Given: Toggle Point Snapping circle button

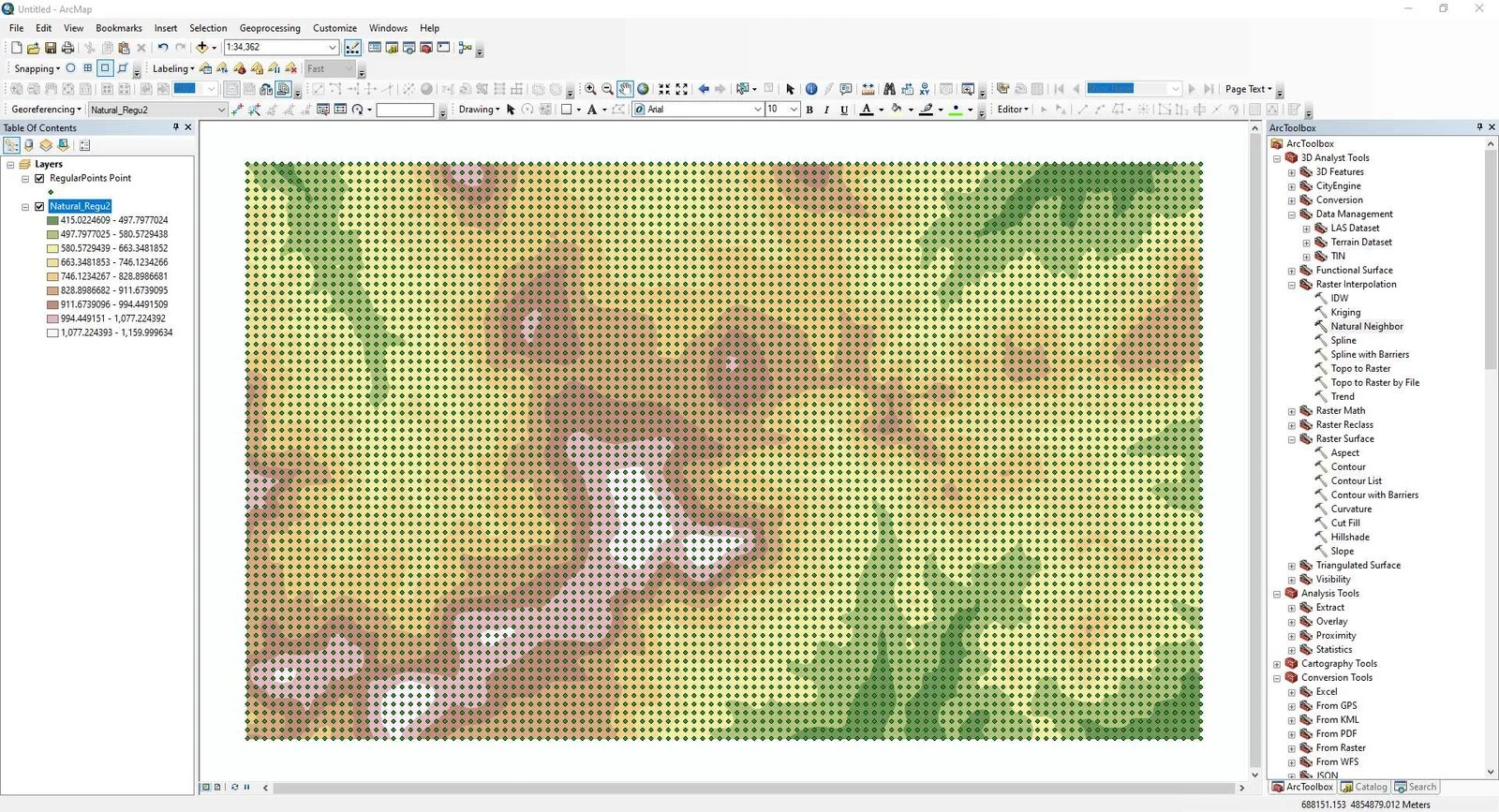Looking at the screenshot, I should [x=70, y=68].
